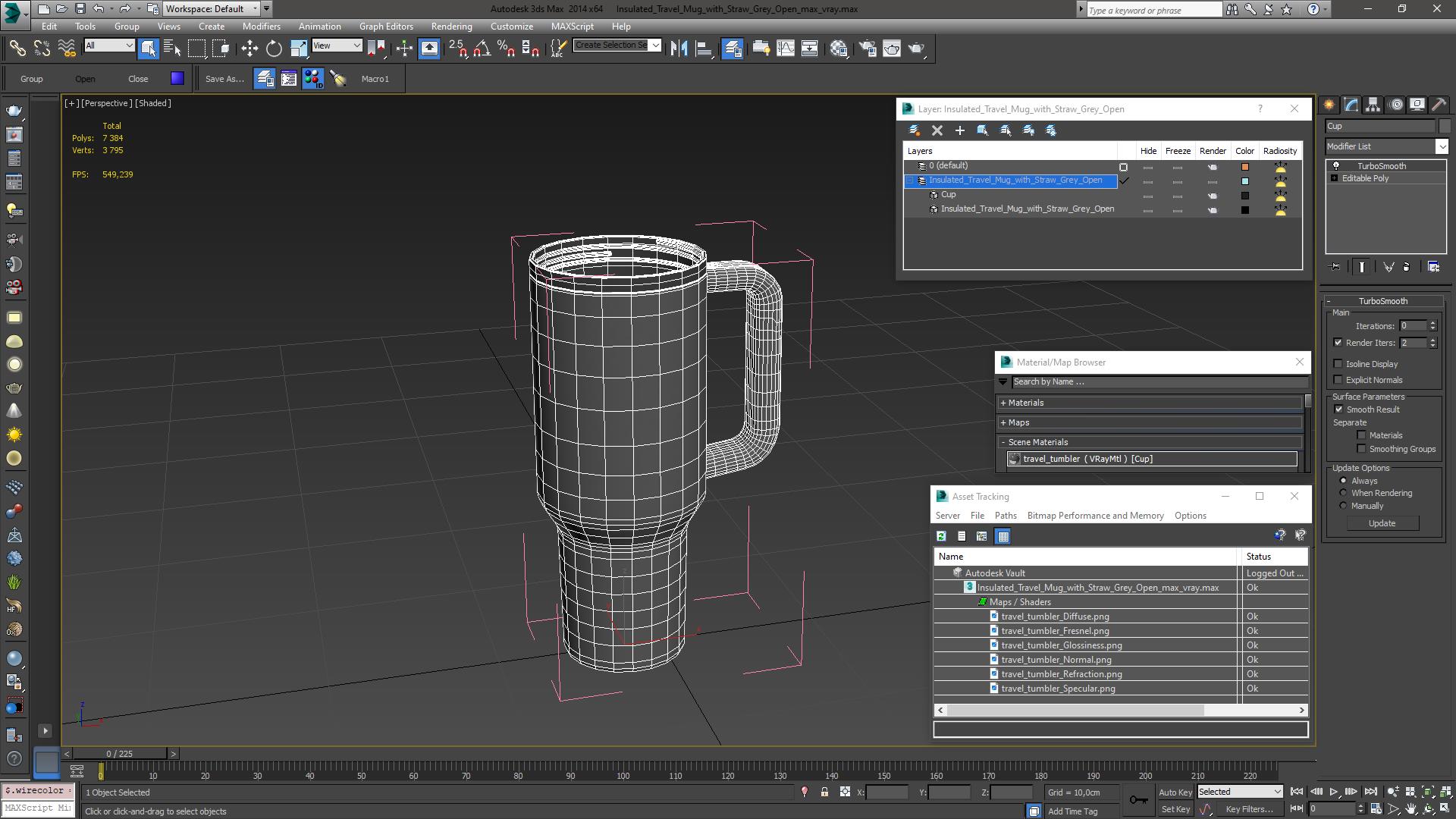Open the reference coordinate View dropdown
The height and width of the screenshot is (819, 1456).
(x=337, y=45)
